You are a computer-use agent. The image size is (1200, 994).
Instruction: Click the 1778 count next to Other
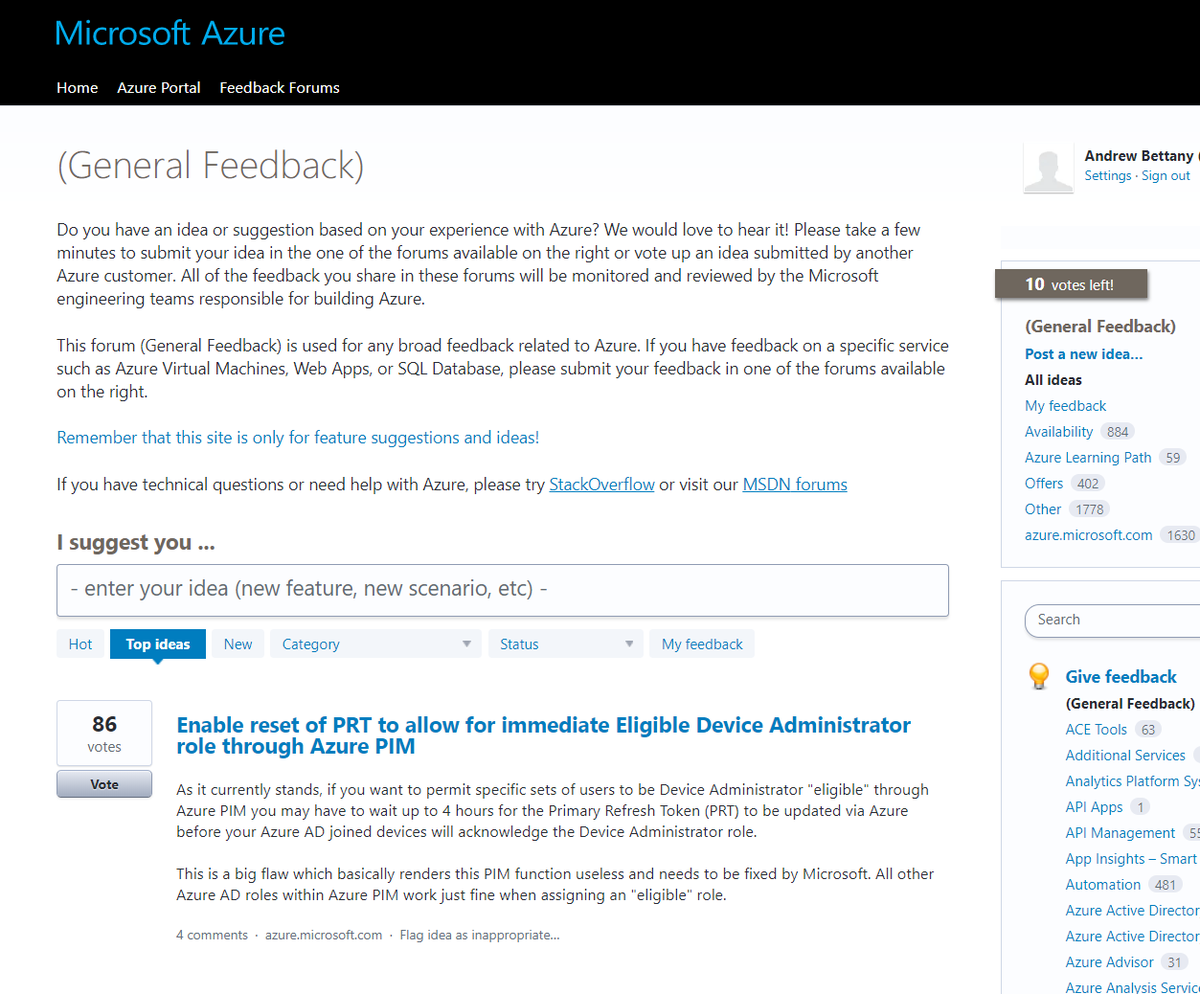[x=1090, y=509]
